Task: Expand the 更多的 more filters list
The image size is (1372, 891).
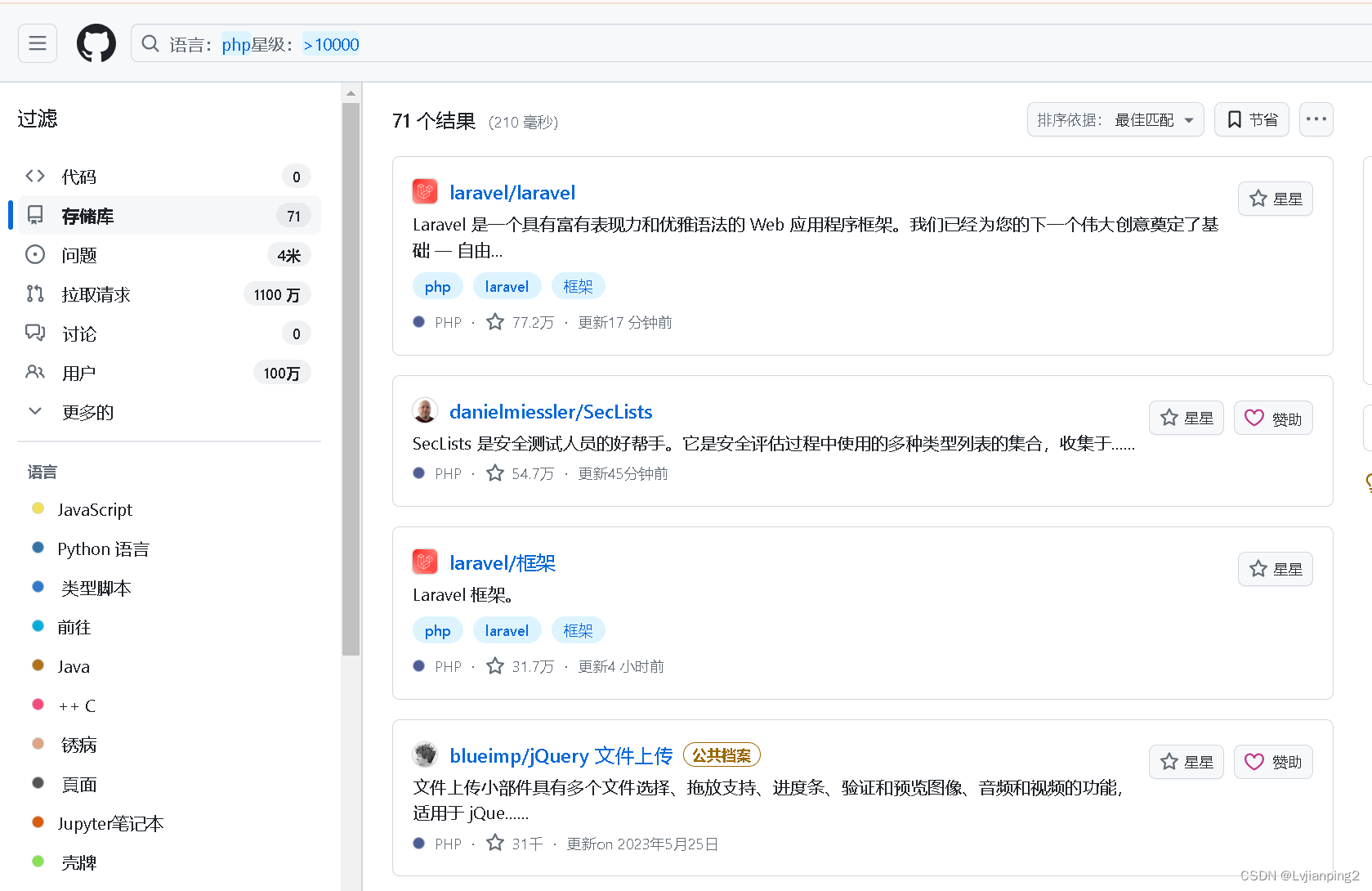Action: pyautogui.click(x=168, y=412)
